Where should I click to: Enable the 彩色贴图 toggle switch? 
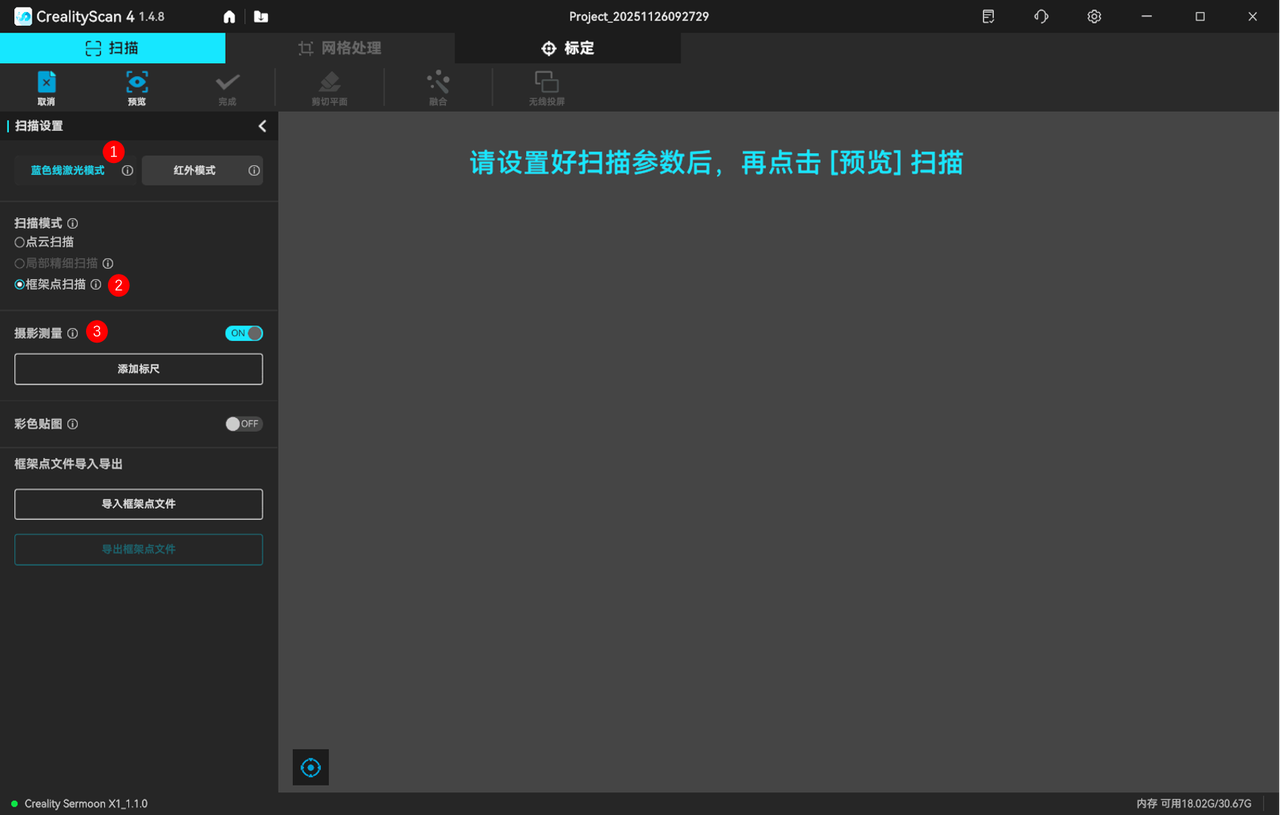tap(244, 424)
